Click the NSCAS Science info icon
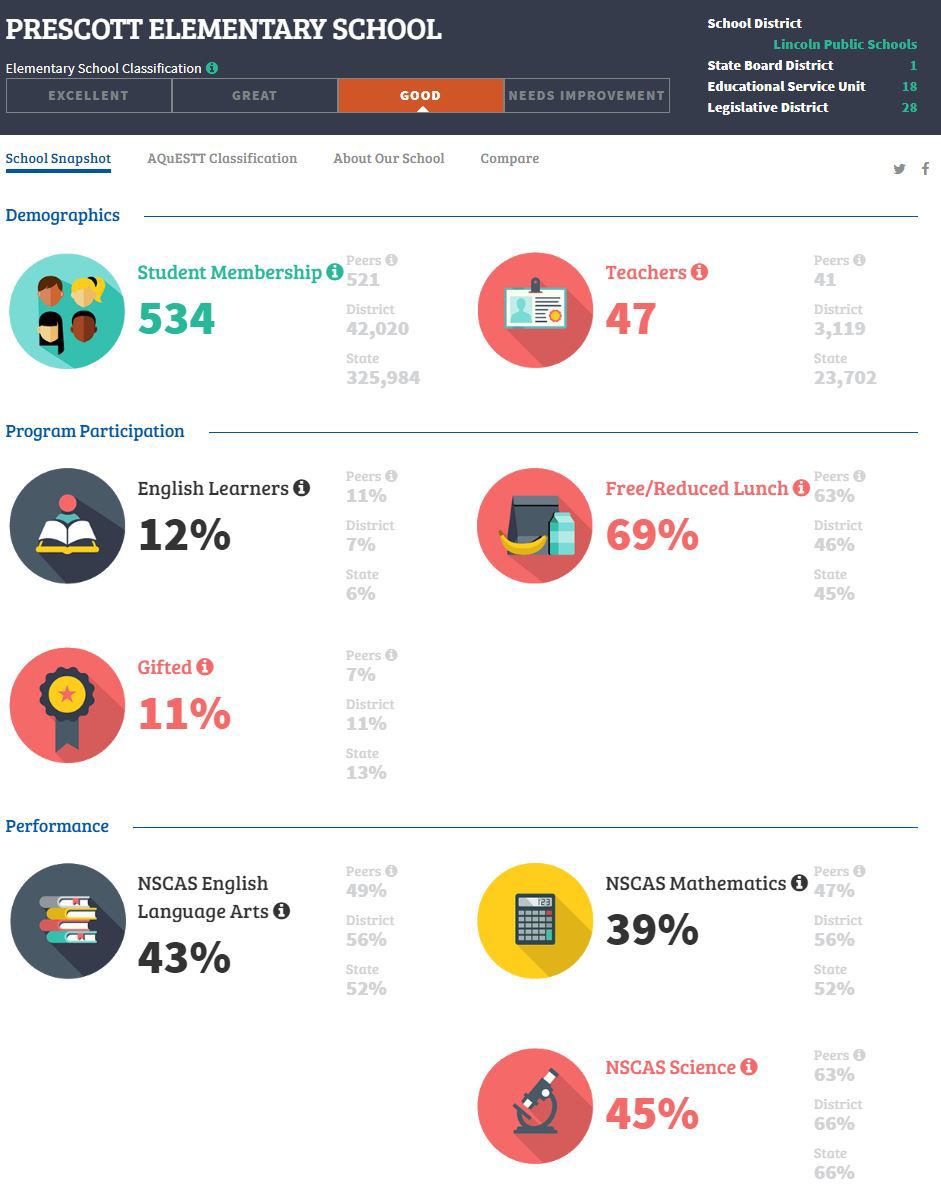This screenshot has width=941, height=1188. 749,1067
